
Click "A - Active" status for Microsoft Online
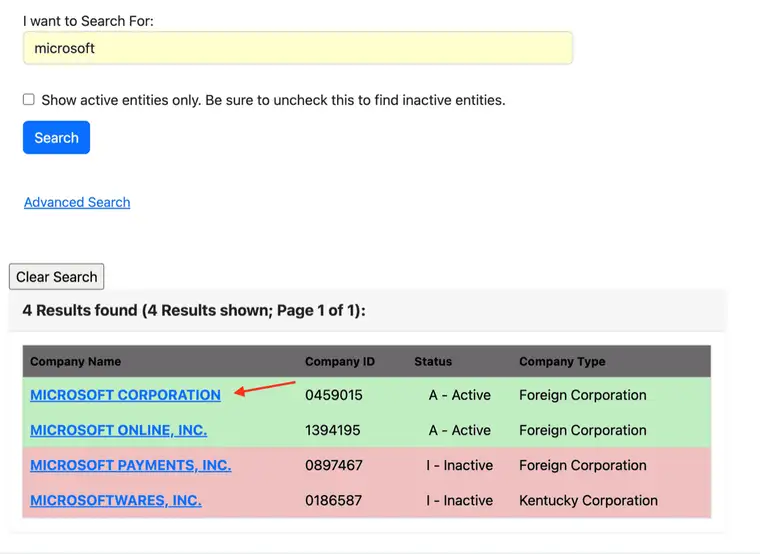point(459,430)
